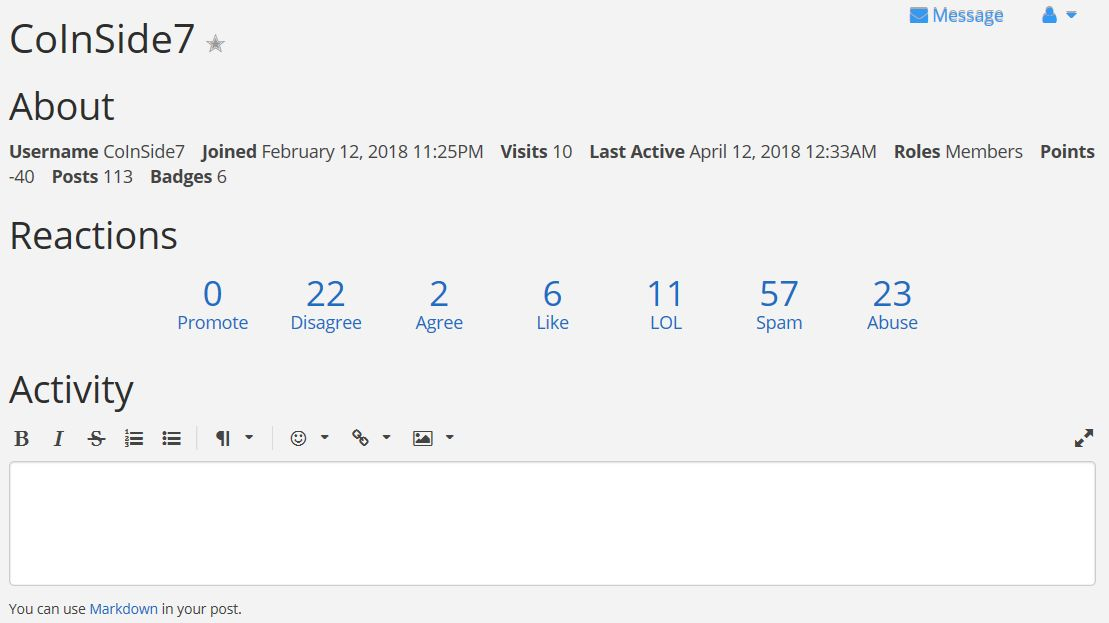View the 23 Abuse reactions
The width and height of the screenshot is (1109, 623).
point(893,305)
